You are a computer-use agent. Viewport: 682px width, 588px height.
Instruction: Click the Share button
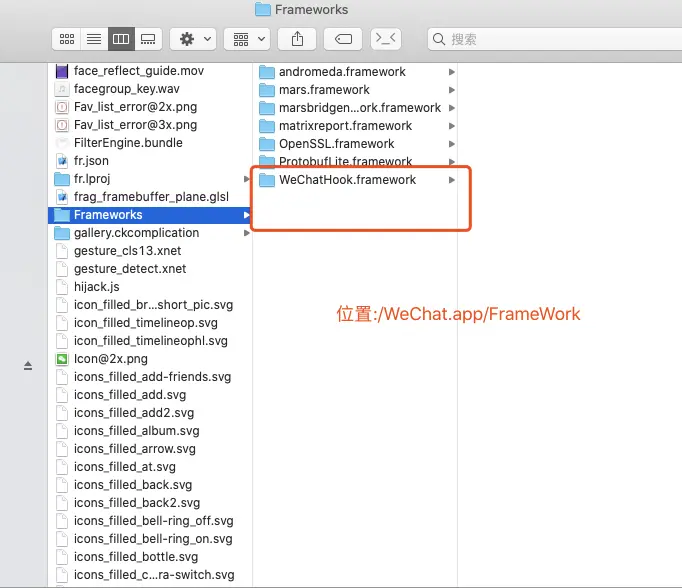297,39
